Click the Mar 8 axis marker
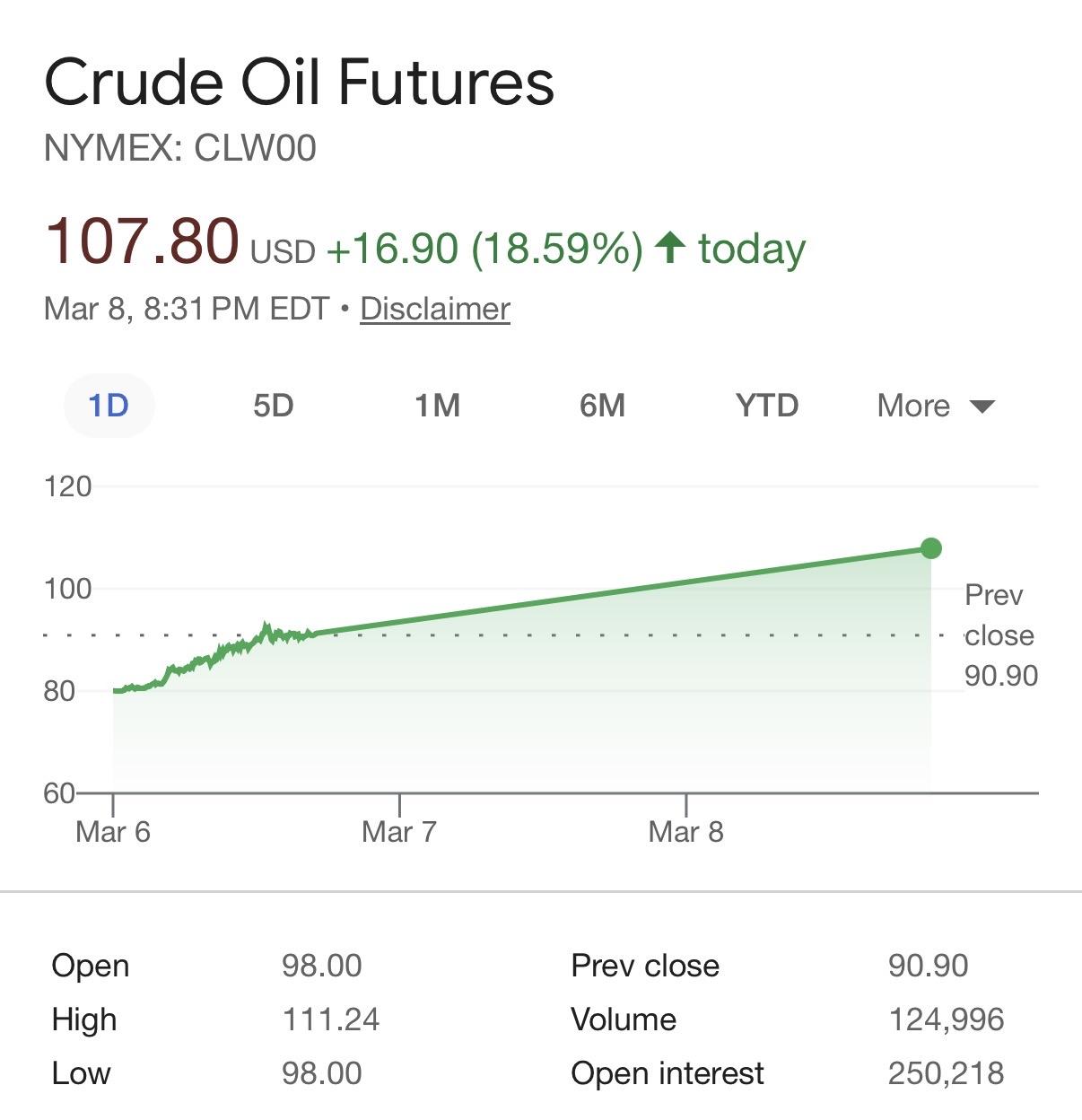The image size is (1082, 1120). (685, 831)
